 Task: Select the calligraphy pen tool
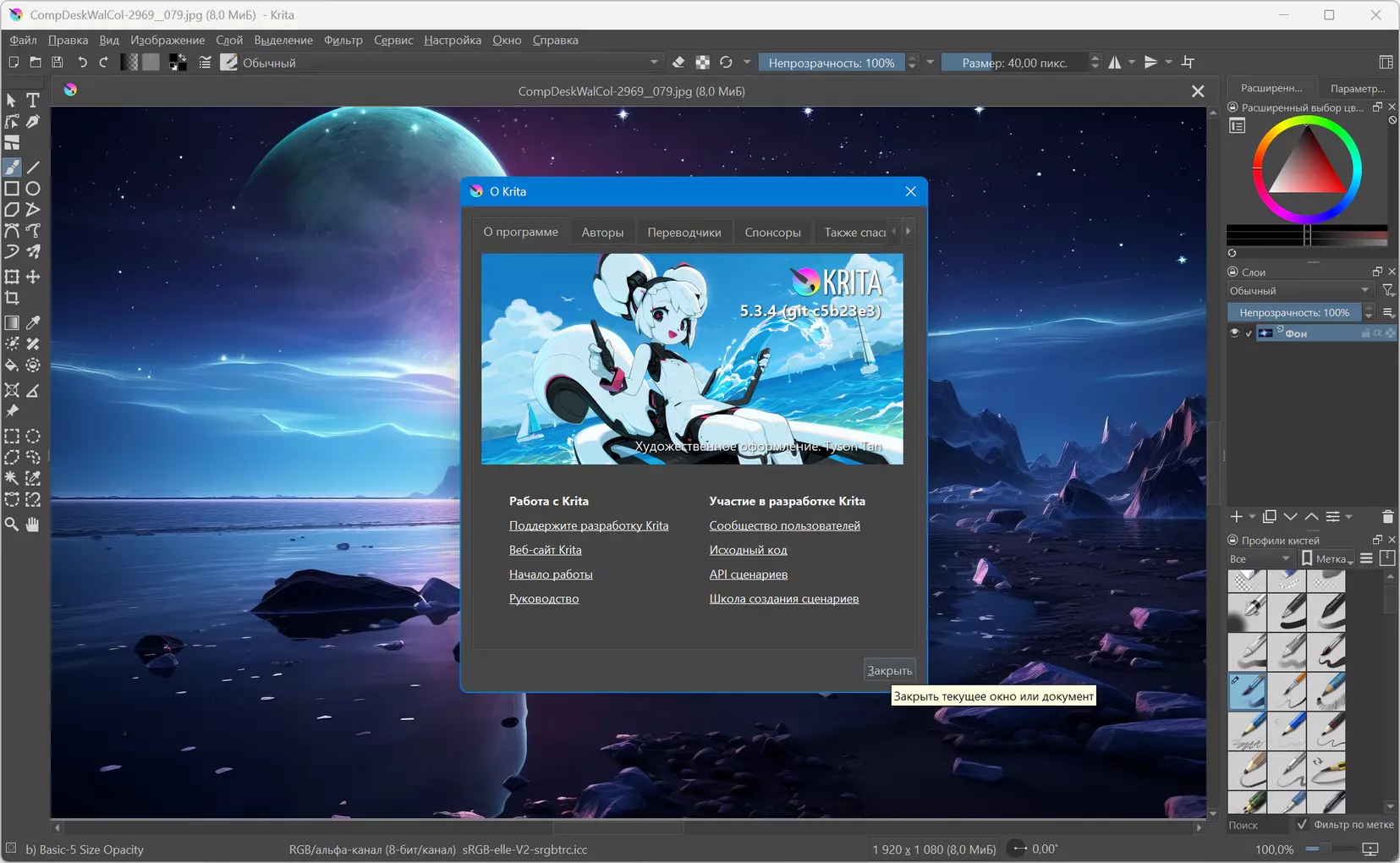[33, 122]
